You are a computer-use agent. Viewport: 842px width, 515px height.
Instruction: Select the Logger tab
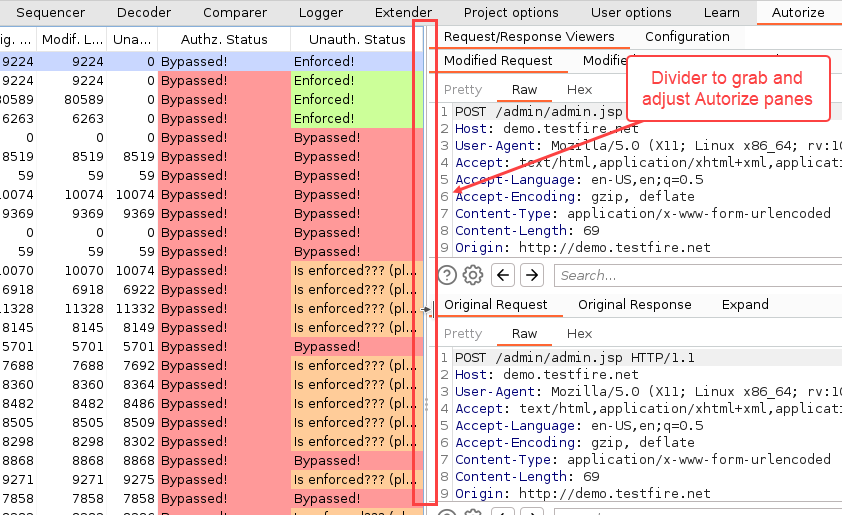[x=320, y=13]
